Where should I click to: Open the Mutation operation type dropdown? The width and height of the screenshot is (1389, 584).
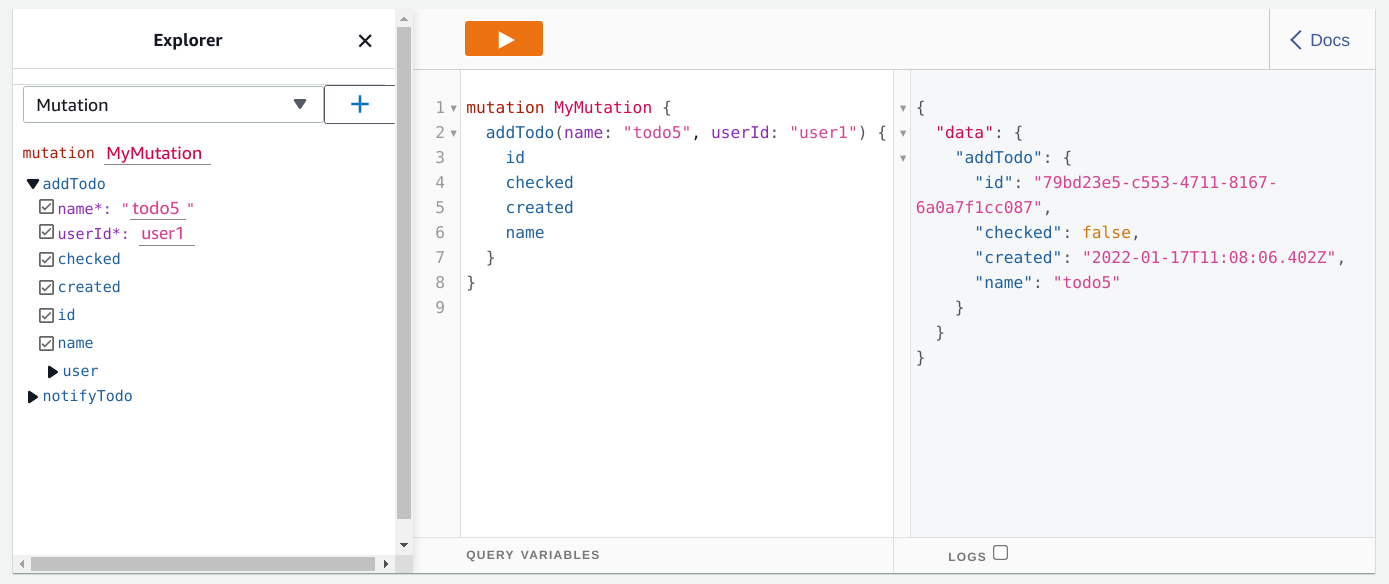coord(173,105)
